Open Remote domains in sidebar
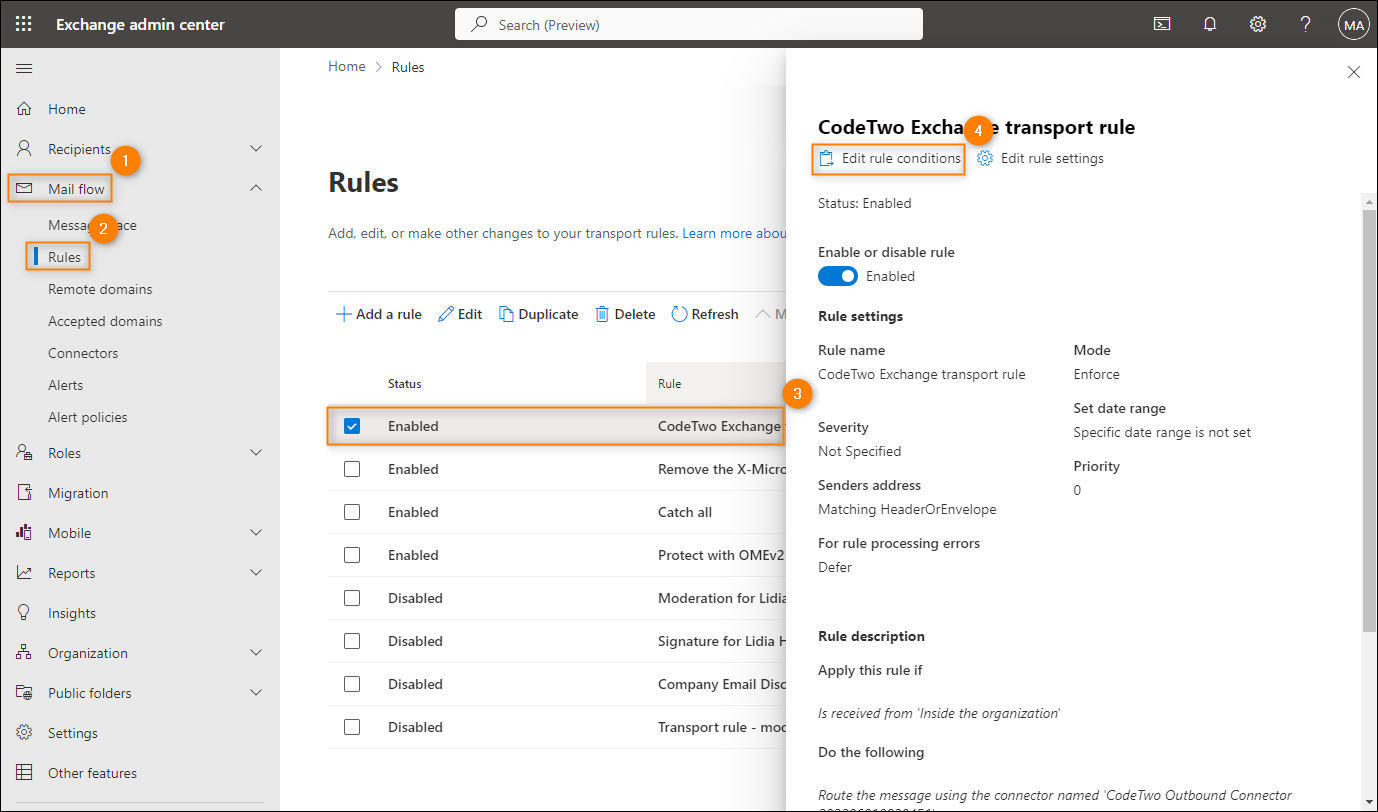 pos(100,289)
